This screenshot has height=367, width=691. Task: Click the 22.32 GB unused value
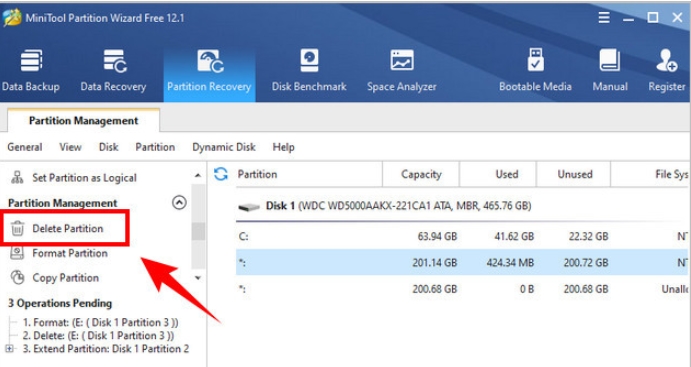[588, 237]
